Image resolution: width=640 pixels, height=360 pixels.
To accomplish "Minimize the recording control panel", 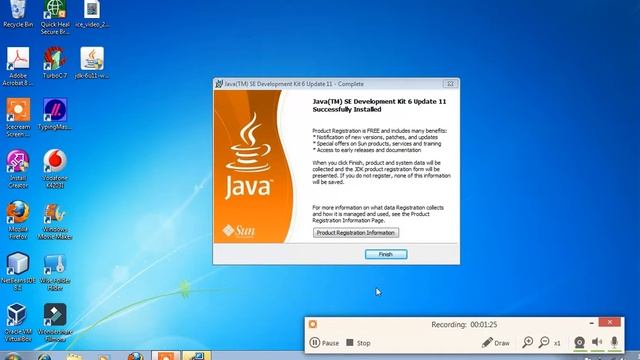I will click(x=591, y=323).
